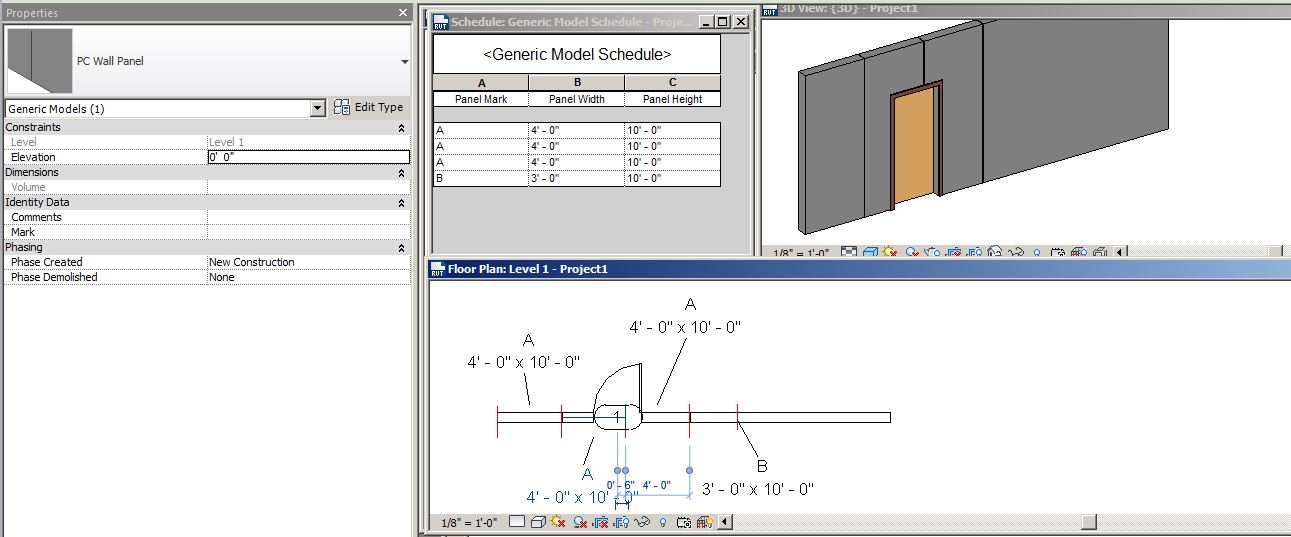Open Temporary Hide/Isolate glasses in Floor Plan bar
The image size is (1291, 537).
click(x=642, y=522)
